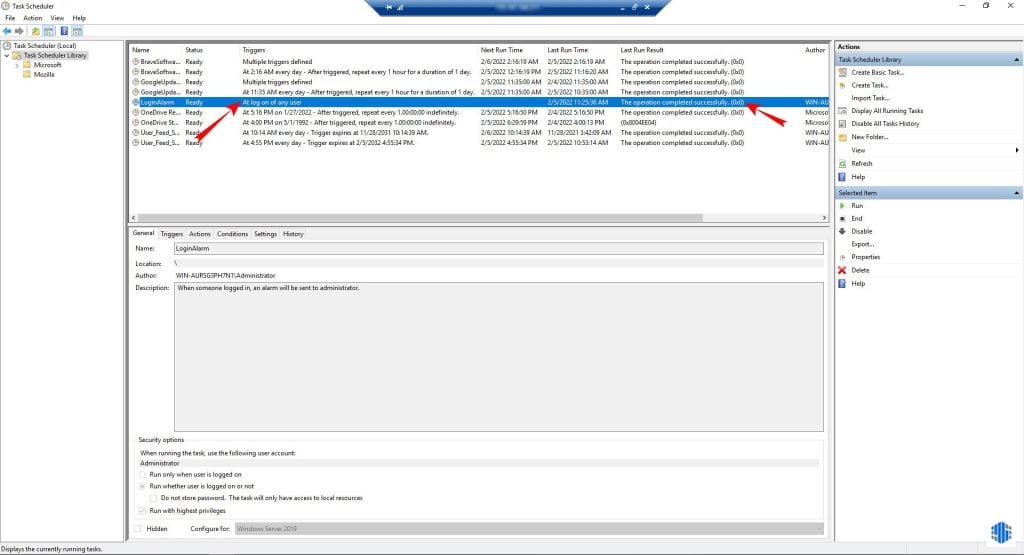Screen dimensions: 1024x555
Task: Switch to the Actions tab in task details
Action: (200, 234)
